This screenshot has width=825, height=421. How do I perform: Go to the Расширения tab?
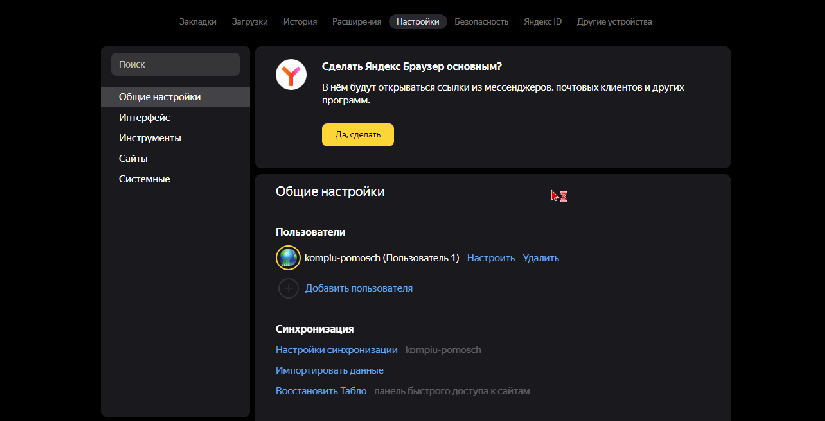357,22
